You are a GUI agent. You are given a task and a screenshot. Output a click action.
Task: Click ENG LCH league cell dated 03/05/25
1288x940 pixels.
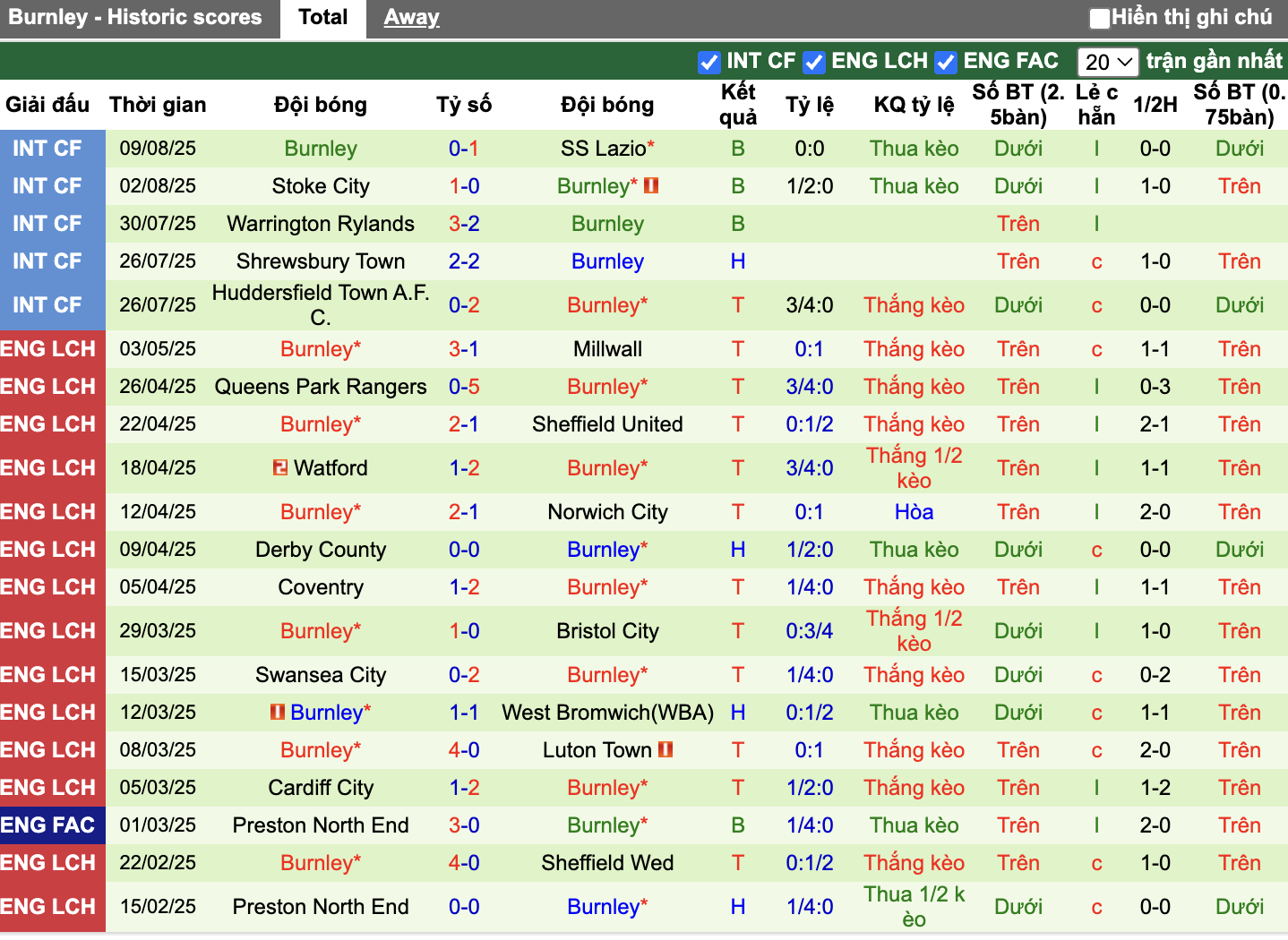click(x=52, y=349)
